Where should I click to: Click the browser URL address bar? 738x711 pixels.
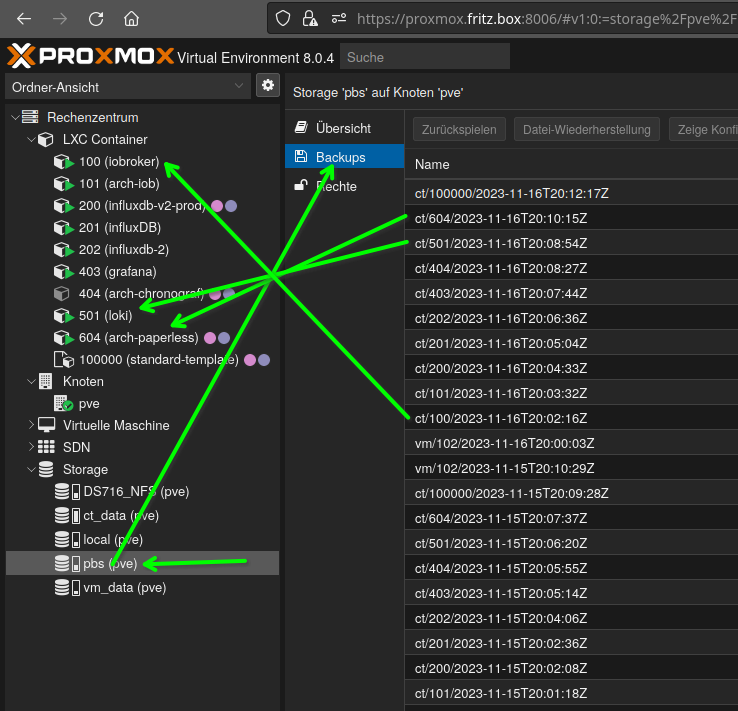click(x=546, y=19)
